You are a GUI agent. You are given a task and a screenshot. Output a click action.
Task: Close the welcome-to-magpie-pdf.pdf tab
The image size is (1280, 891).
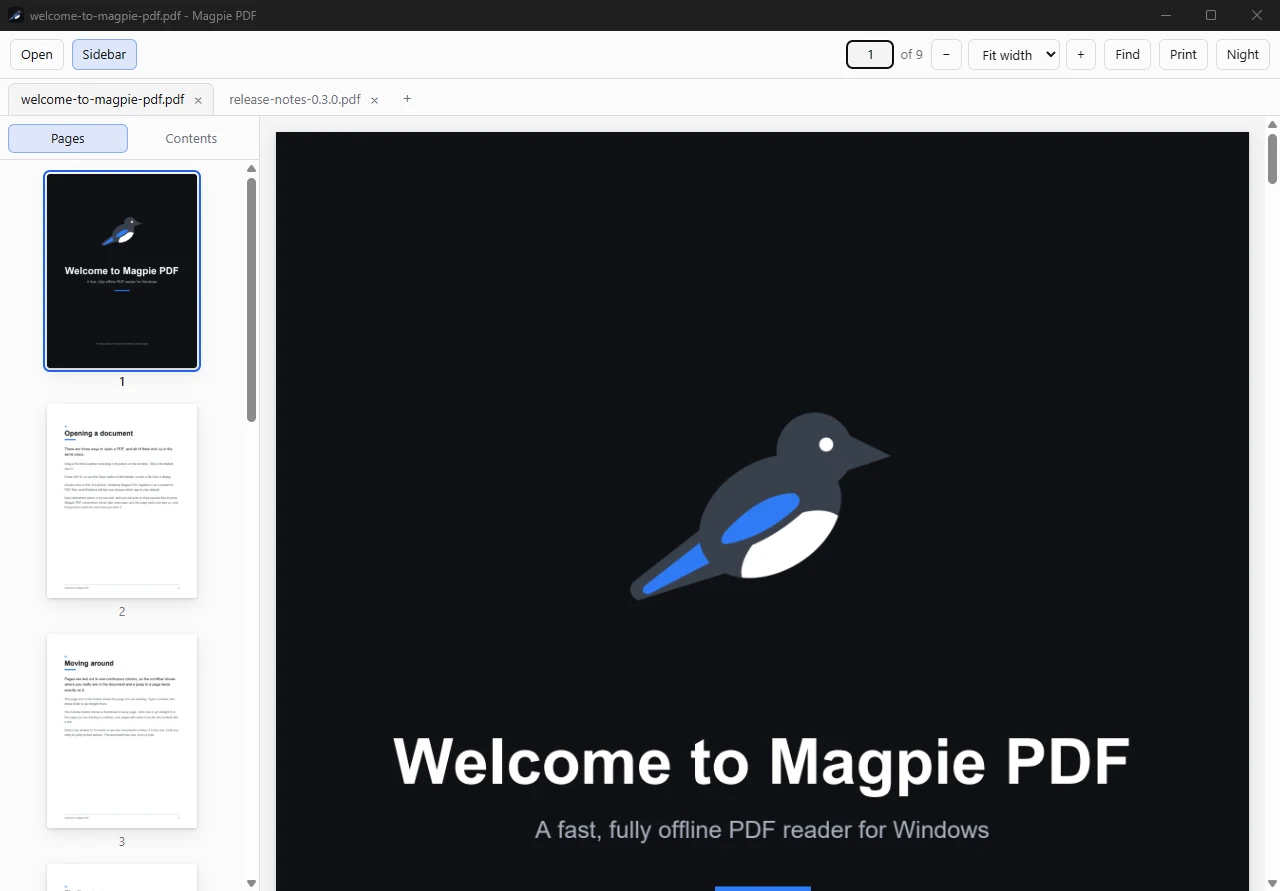198,100
